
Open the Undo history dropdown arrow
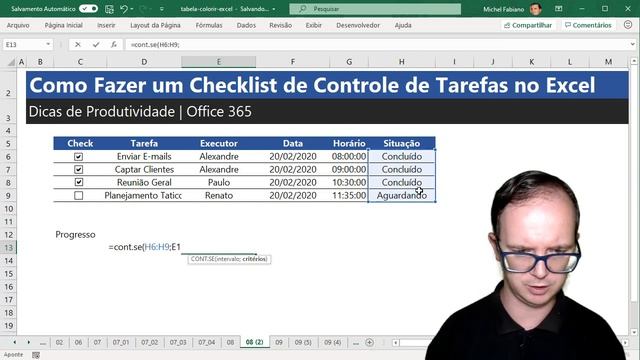pos(132,9)
